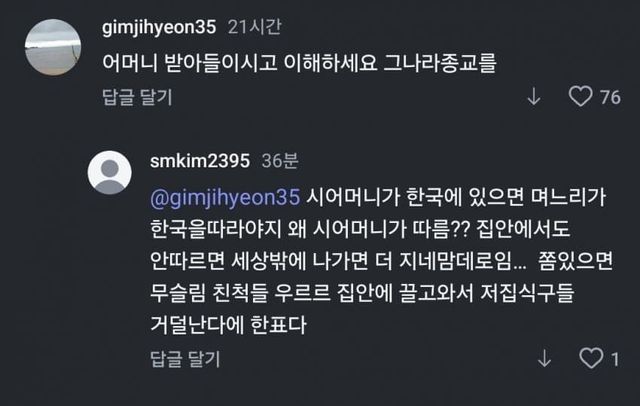Screen dimensions: 640x406
Task: Reply to gimjihyeon35 via 답글 달기
Action: (x=137, y=97)
